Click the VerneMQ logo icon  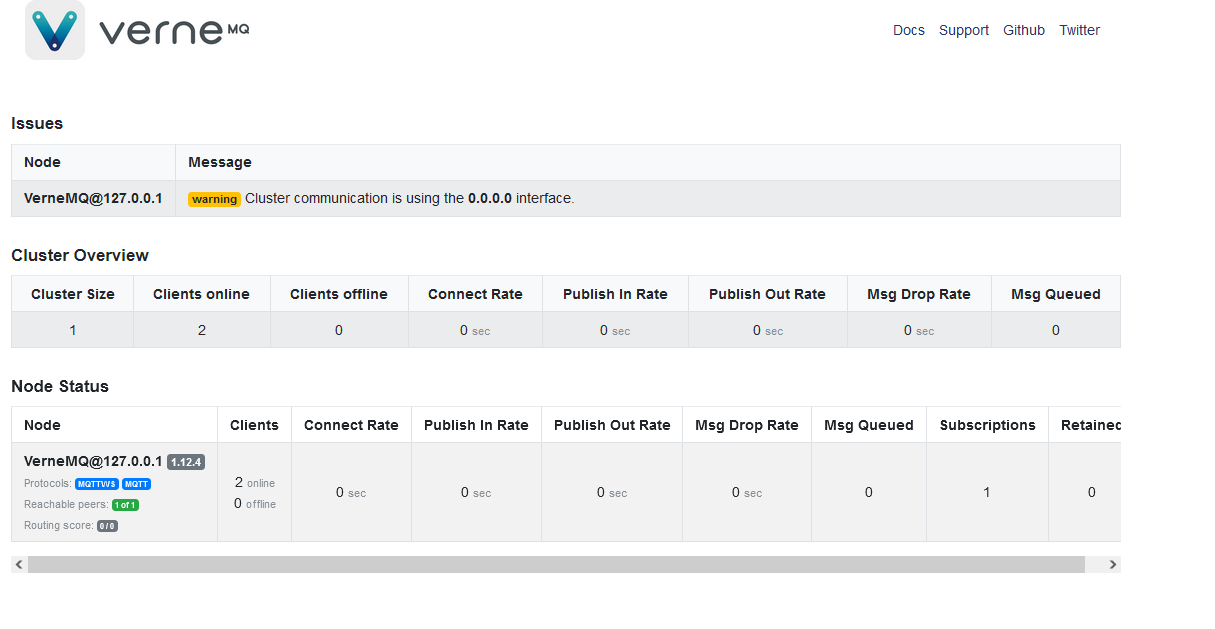tap(55, 30)
